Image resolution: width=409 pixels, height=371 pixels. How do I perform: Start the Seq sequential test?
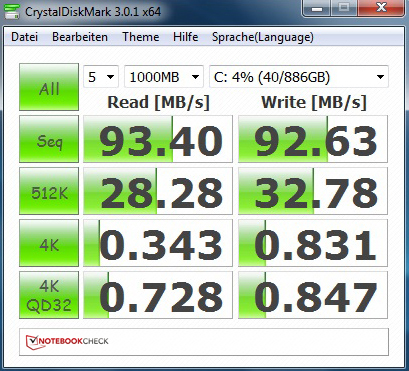[49, 139]
